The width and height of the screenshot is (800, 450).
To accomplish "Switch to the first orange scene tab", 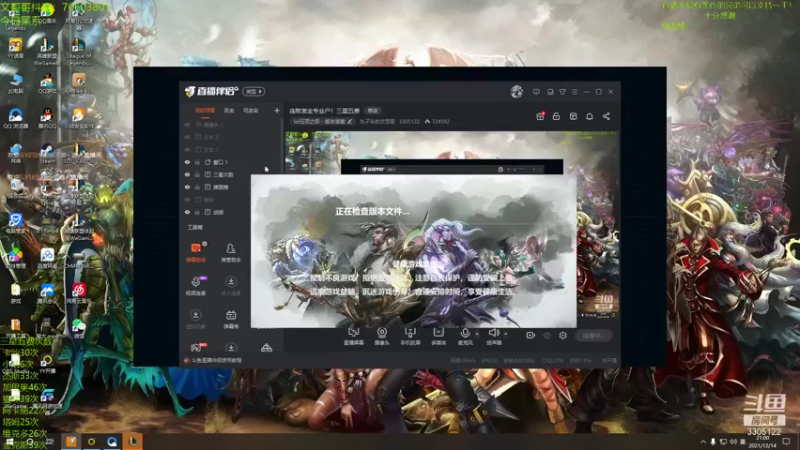I will click(205, 110).
